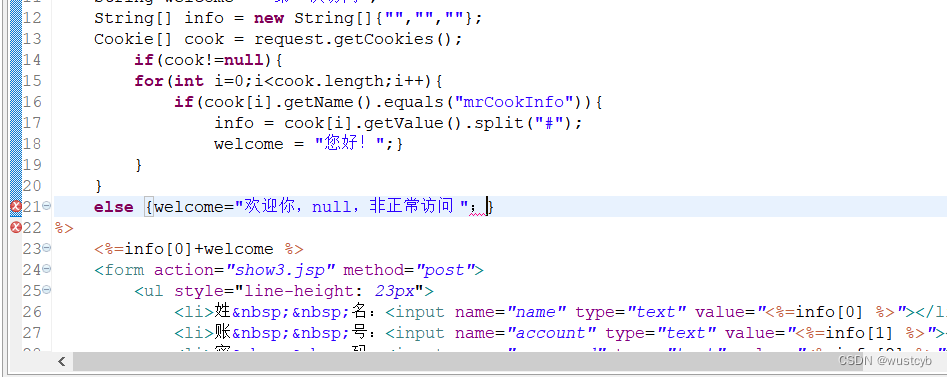Click the error marker on line 22

tap(16, 228)
